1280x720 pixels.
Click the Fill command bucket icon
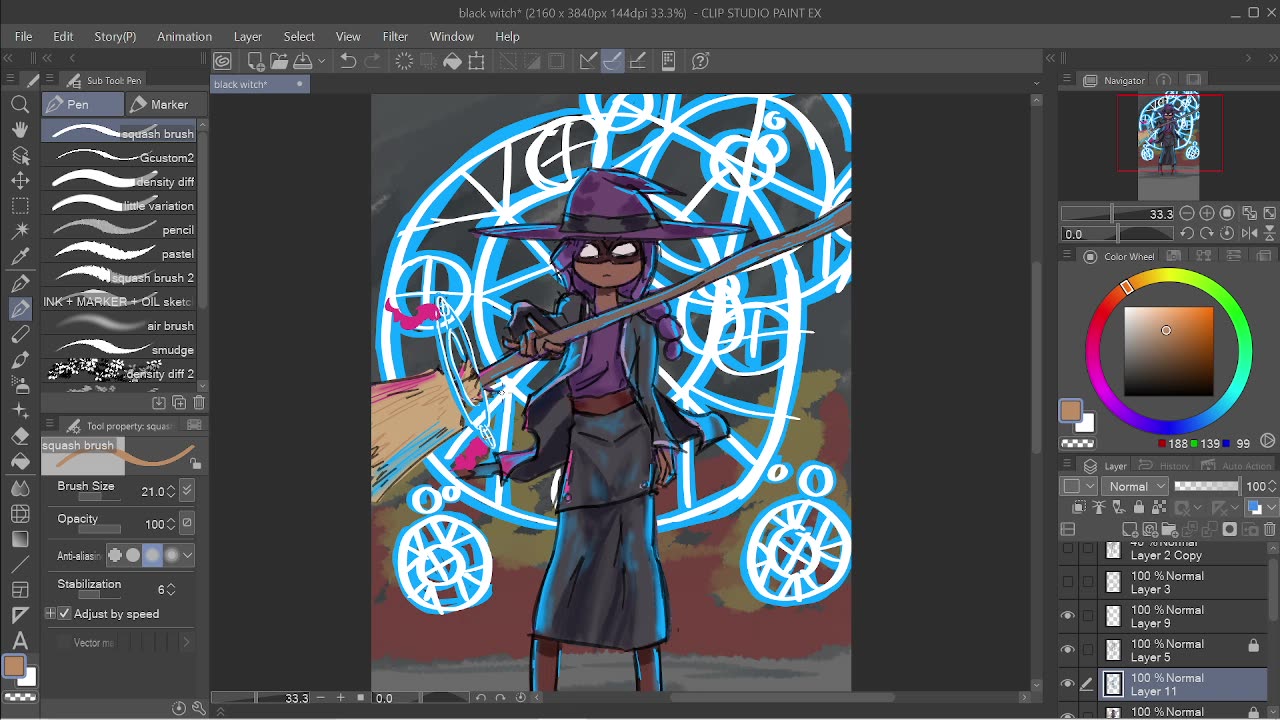452,61
